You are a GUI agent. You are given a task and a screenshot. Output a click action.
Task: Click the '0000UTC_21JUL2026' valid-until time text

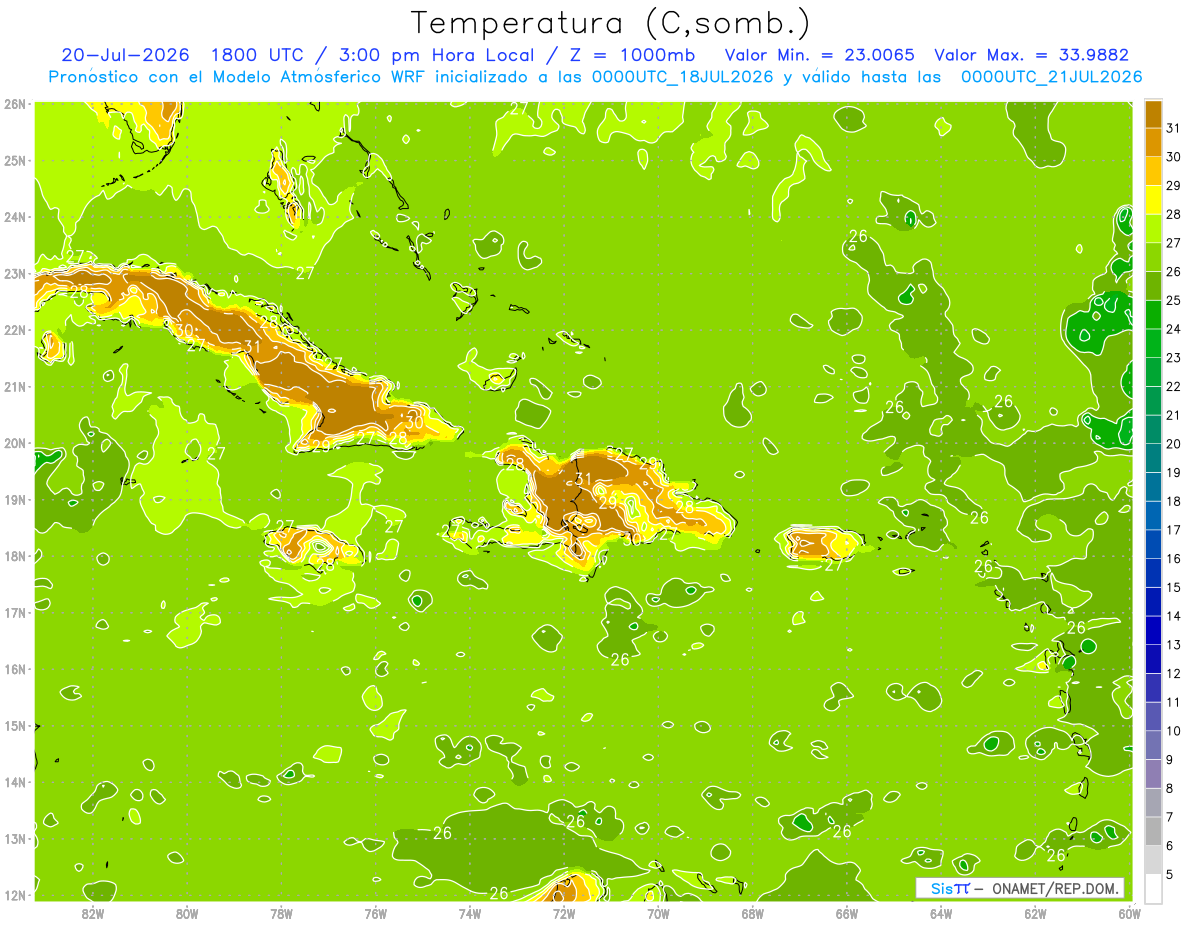pyautogui.click(x=1051, y=77)
